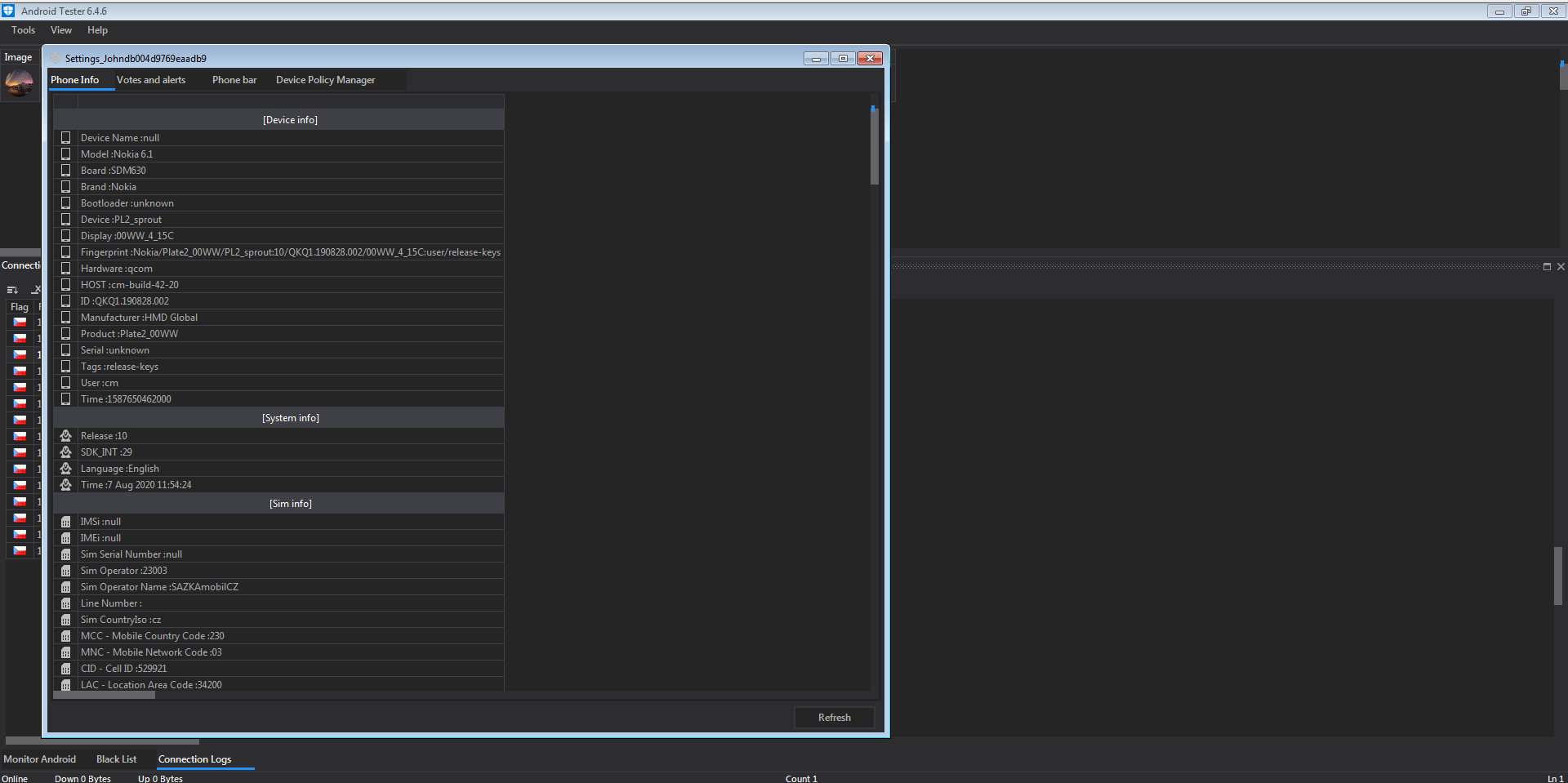The height and width of the screenshot is (783, 1568).
Task: Close the right docked panel with X icon
Action: tap(1561, 267)
